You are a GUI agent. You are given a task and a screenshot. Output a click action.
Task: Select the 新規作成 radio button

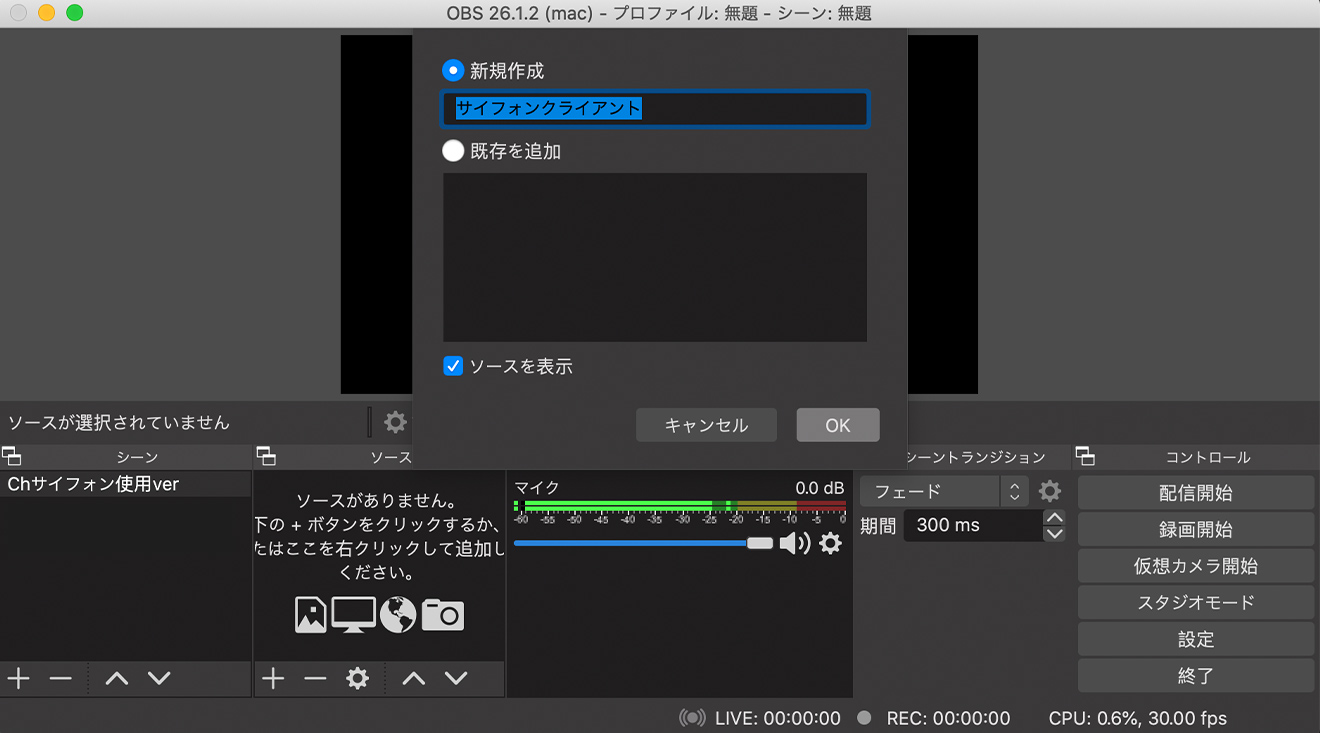453,70
